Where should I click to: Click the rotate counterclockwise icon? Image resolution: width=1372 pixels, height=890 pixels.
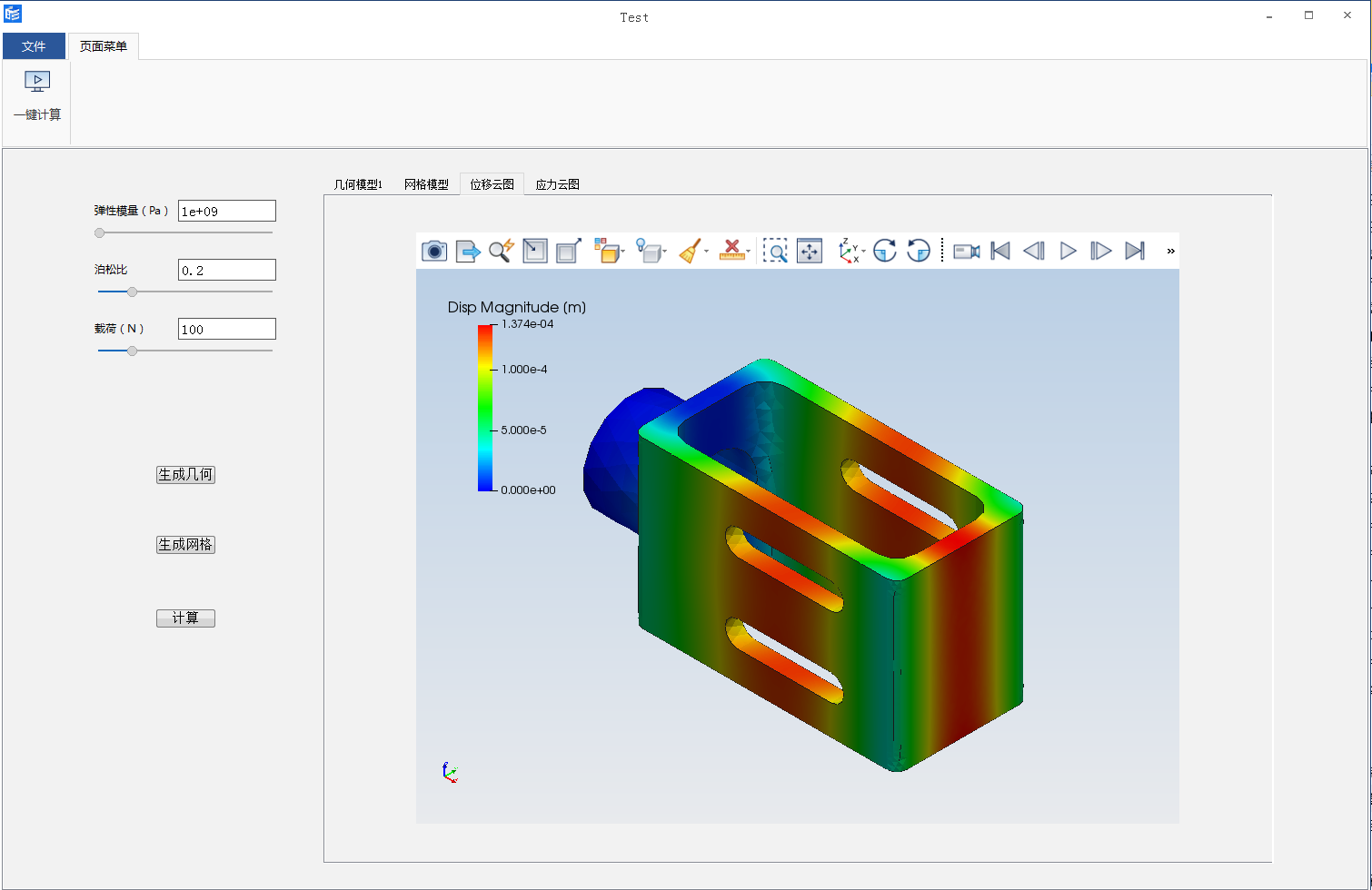coord(919,251)
